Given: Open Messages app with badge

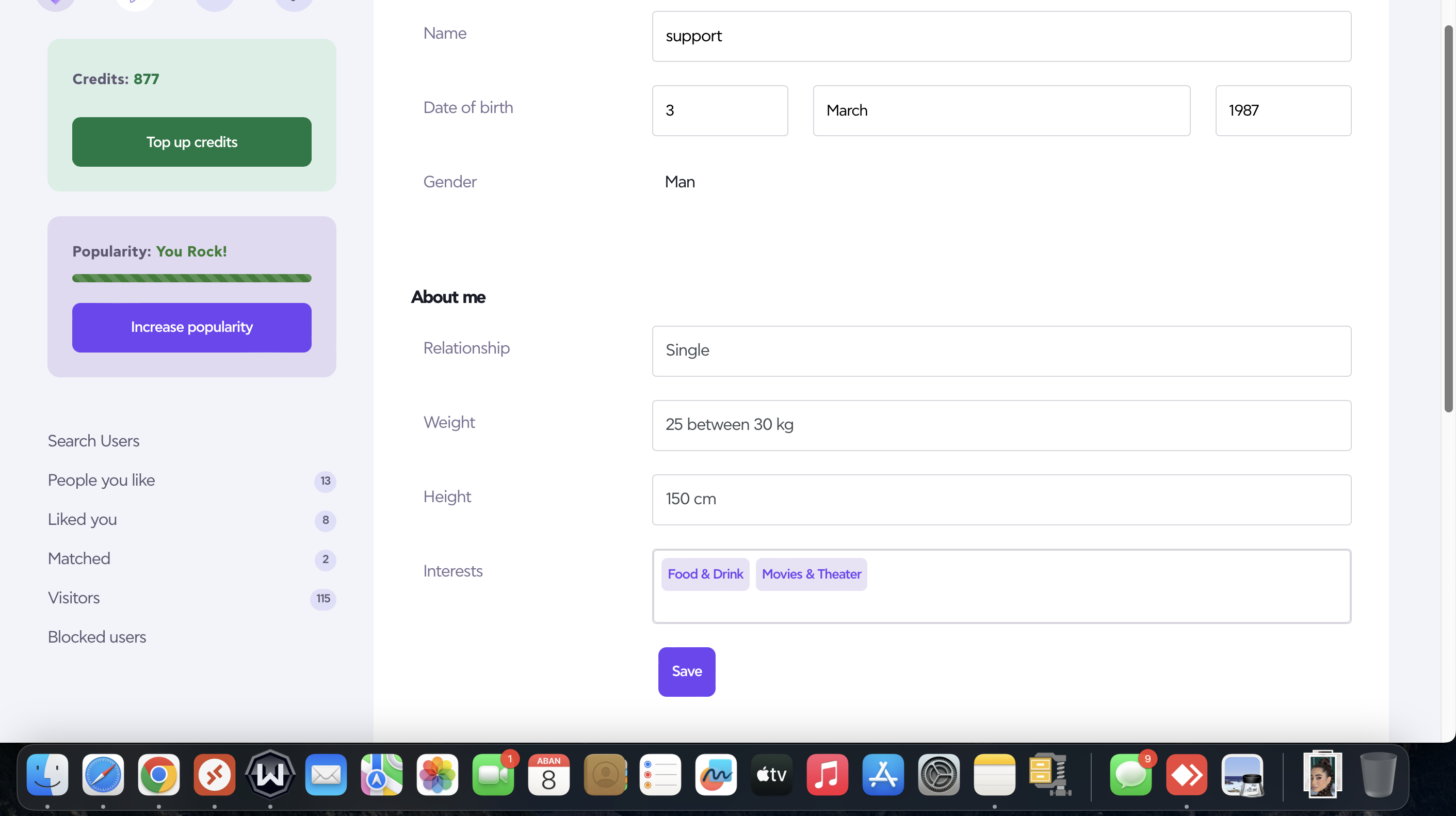Looking at the screenshot, I should (x=1130, y=774).
